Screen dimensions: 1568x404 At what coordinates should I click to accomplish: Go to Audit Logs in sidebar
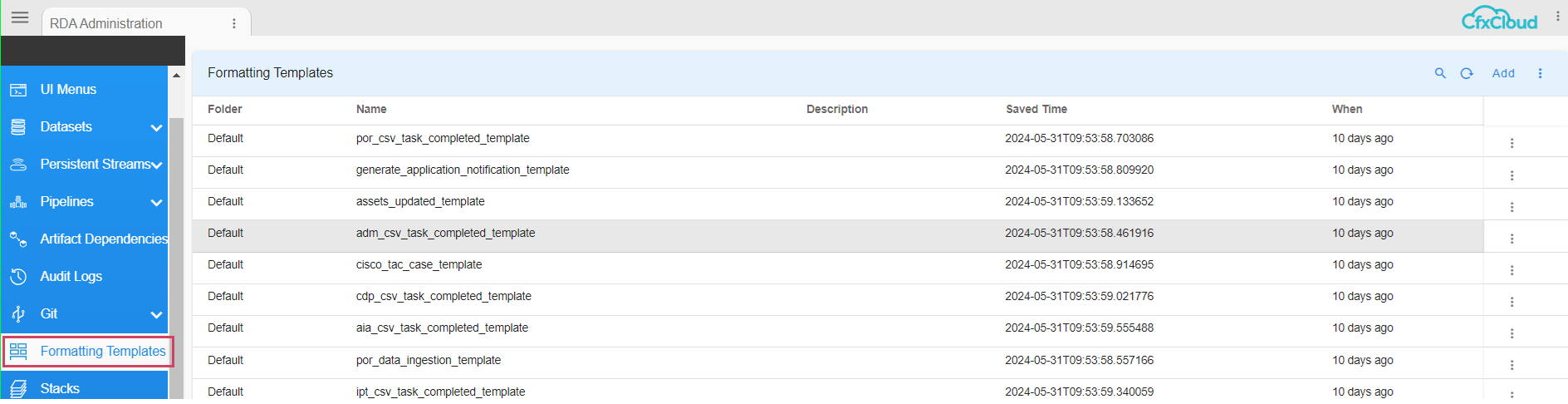point(71,277)
